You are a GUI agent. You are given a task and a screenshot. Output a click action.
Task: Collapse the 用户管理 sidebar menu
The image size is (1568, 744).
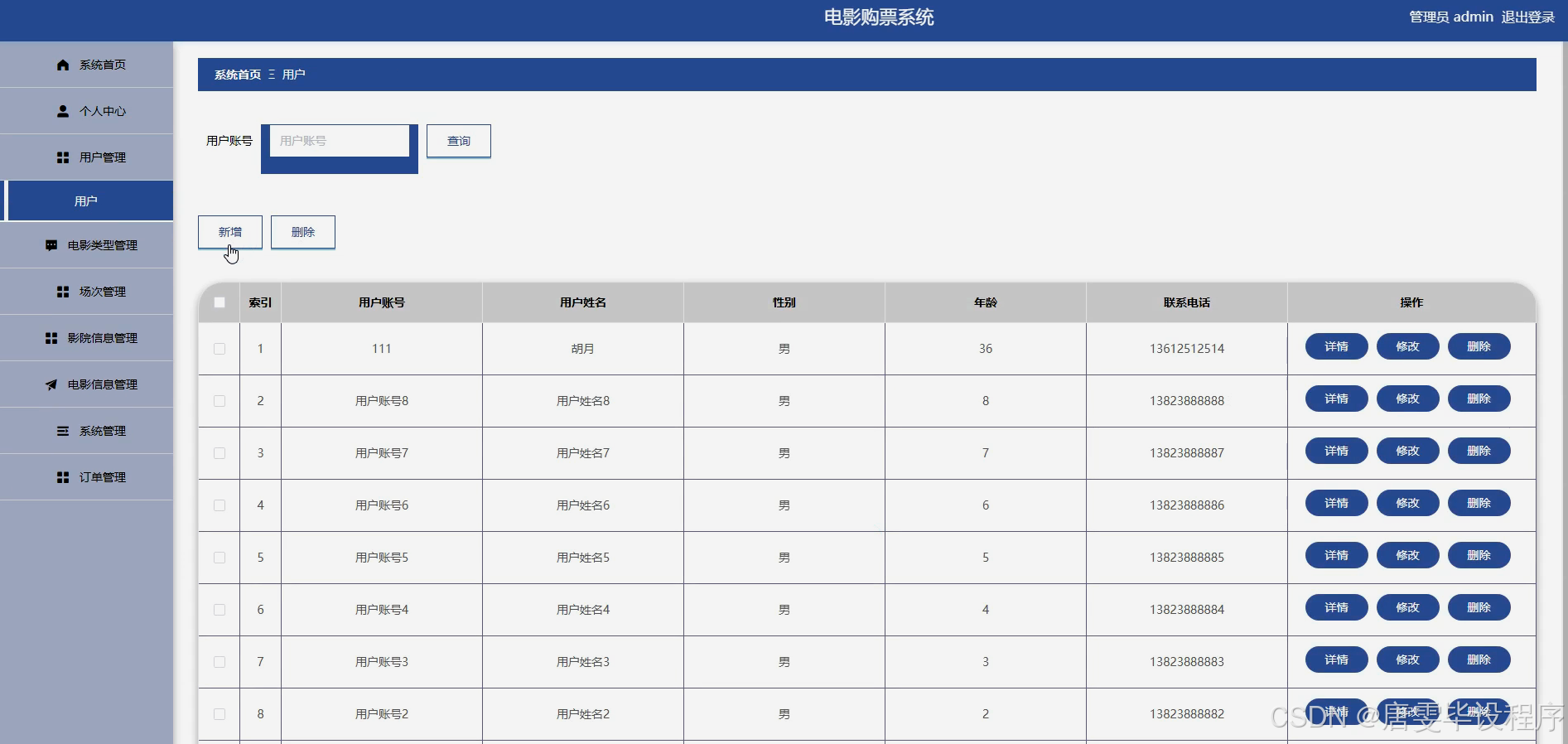(x=87, y=157)
